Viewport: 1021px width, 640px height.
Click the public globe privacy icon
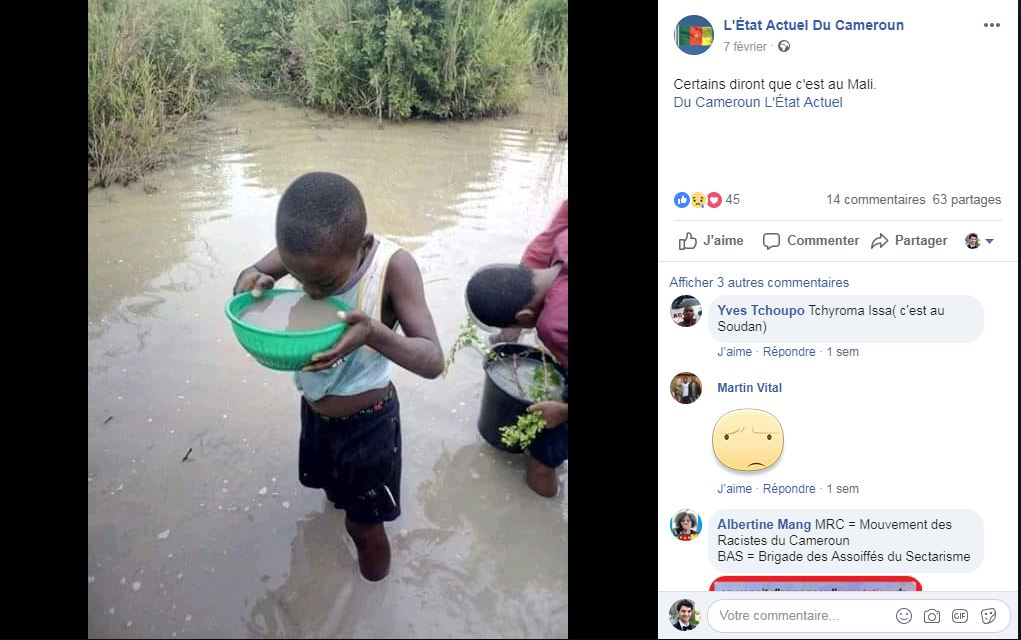pyautogui.click(x=784, y=46)
